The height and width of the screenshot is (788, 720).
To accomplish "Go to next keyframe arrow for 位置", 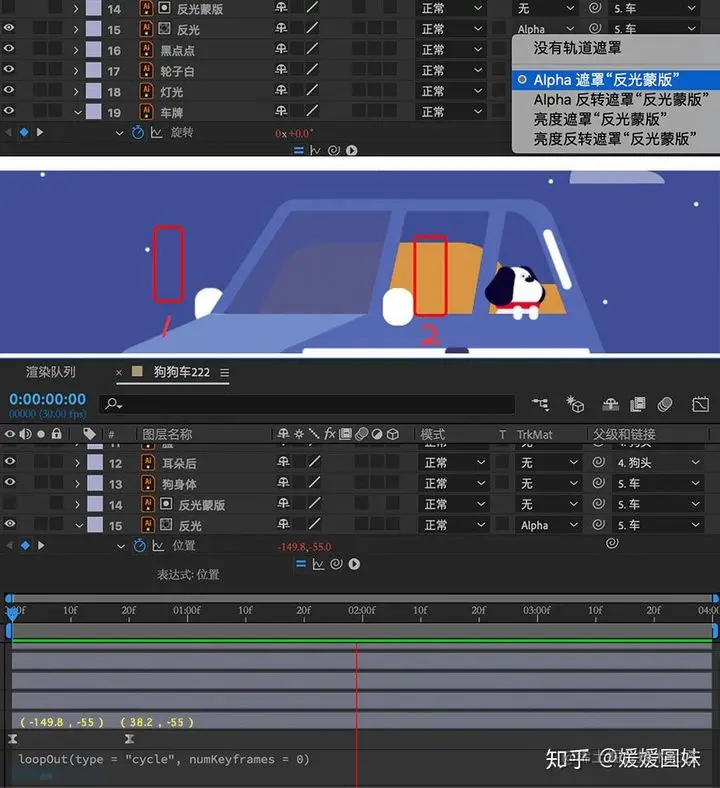I will pos(41,545).
